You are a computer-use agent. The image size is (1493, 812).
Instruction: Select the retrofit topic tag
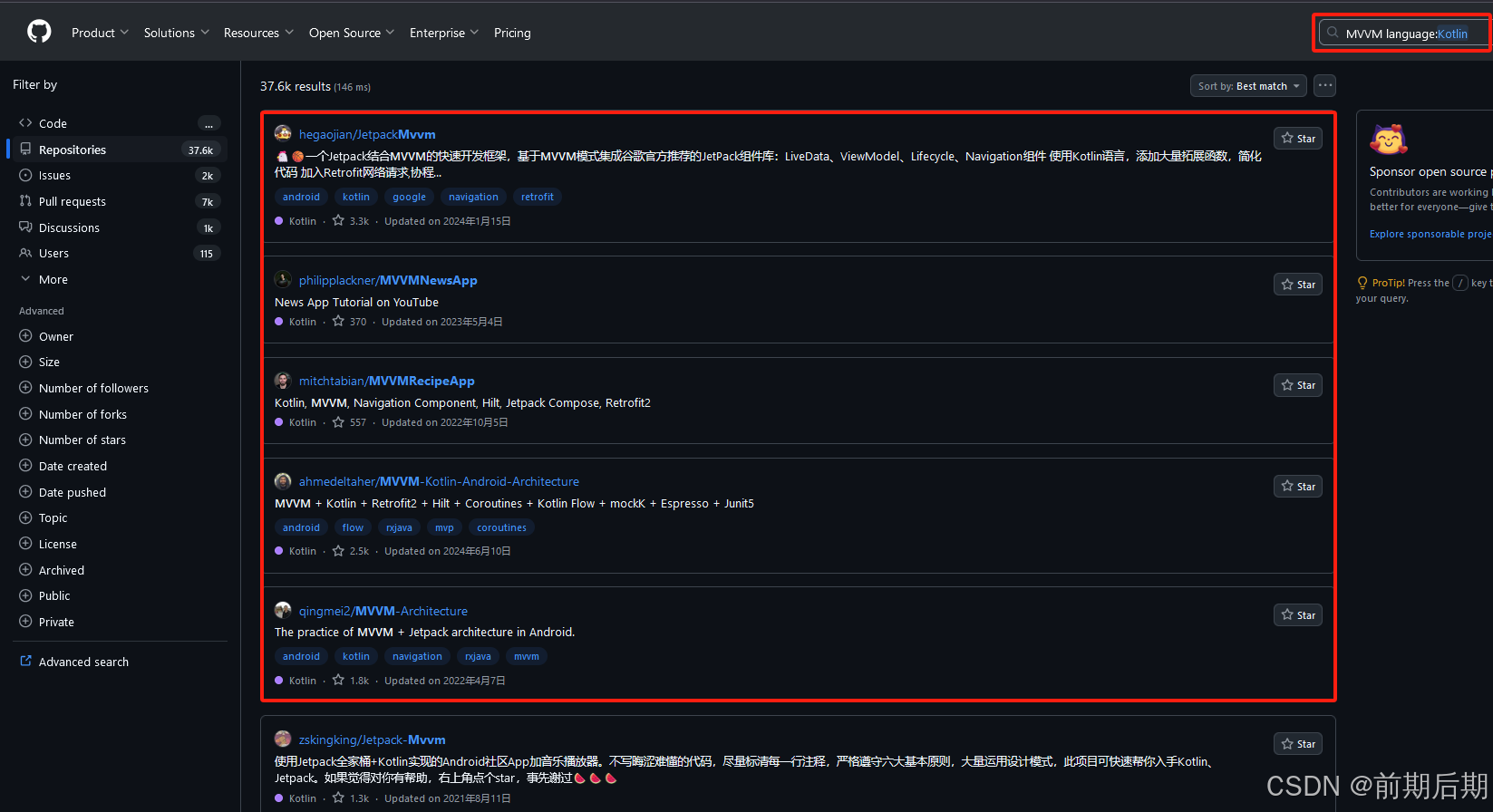pyautogui.click(x=538, y=197)
